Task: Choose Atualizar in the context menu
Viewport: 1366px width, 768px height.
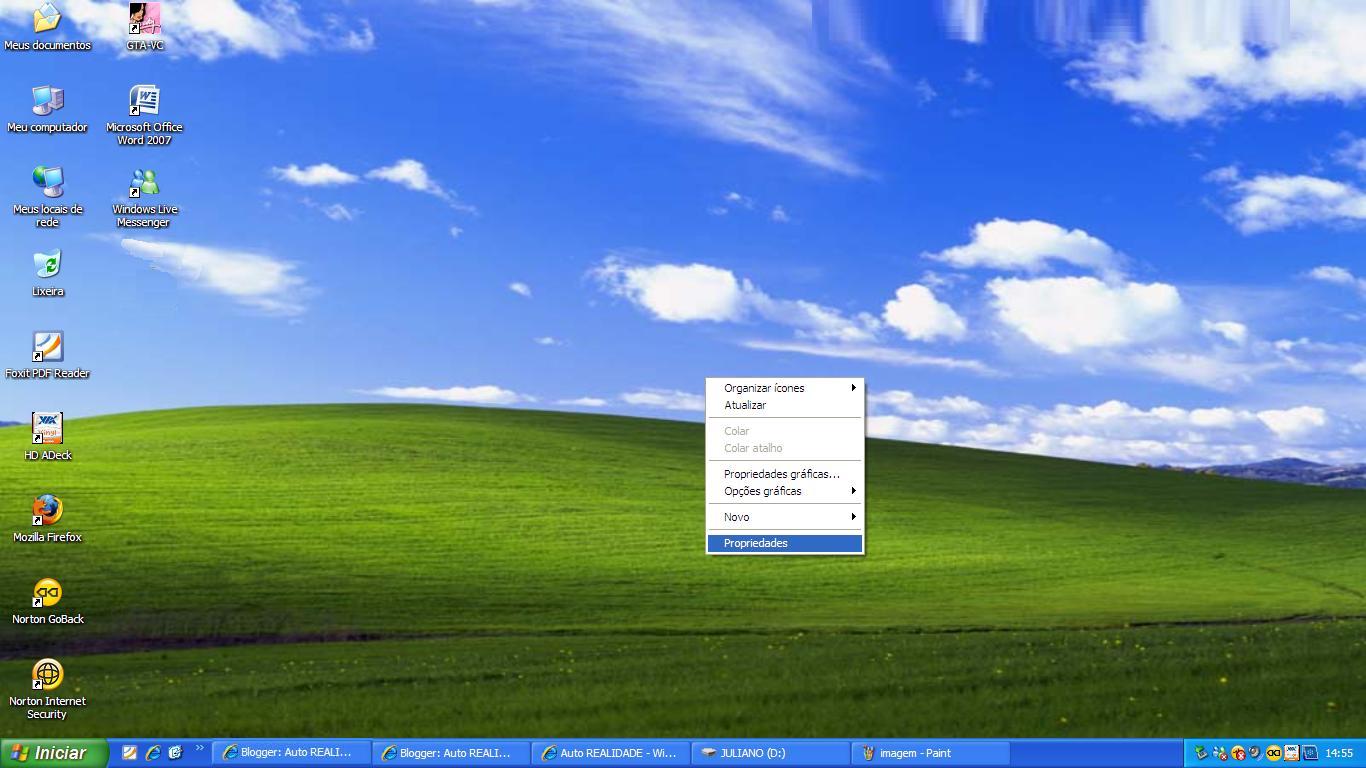Action: tap(785, 405)
